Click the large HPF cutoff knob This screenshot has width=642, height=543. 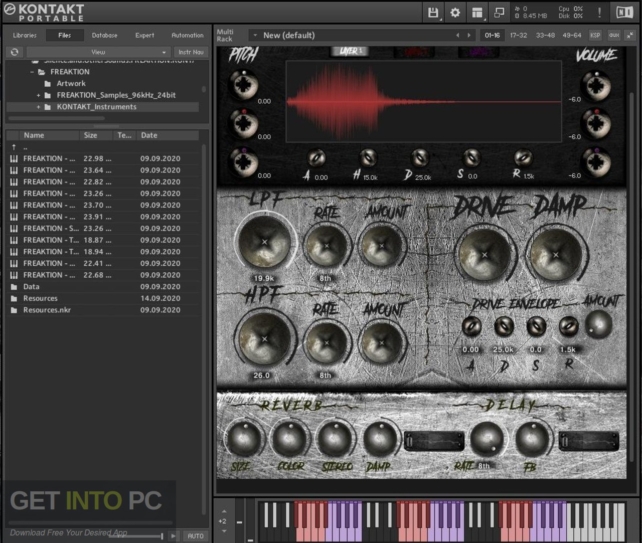click(264, 339)
